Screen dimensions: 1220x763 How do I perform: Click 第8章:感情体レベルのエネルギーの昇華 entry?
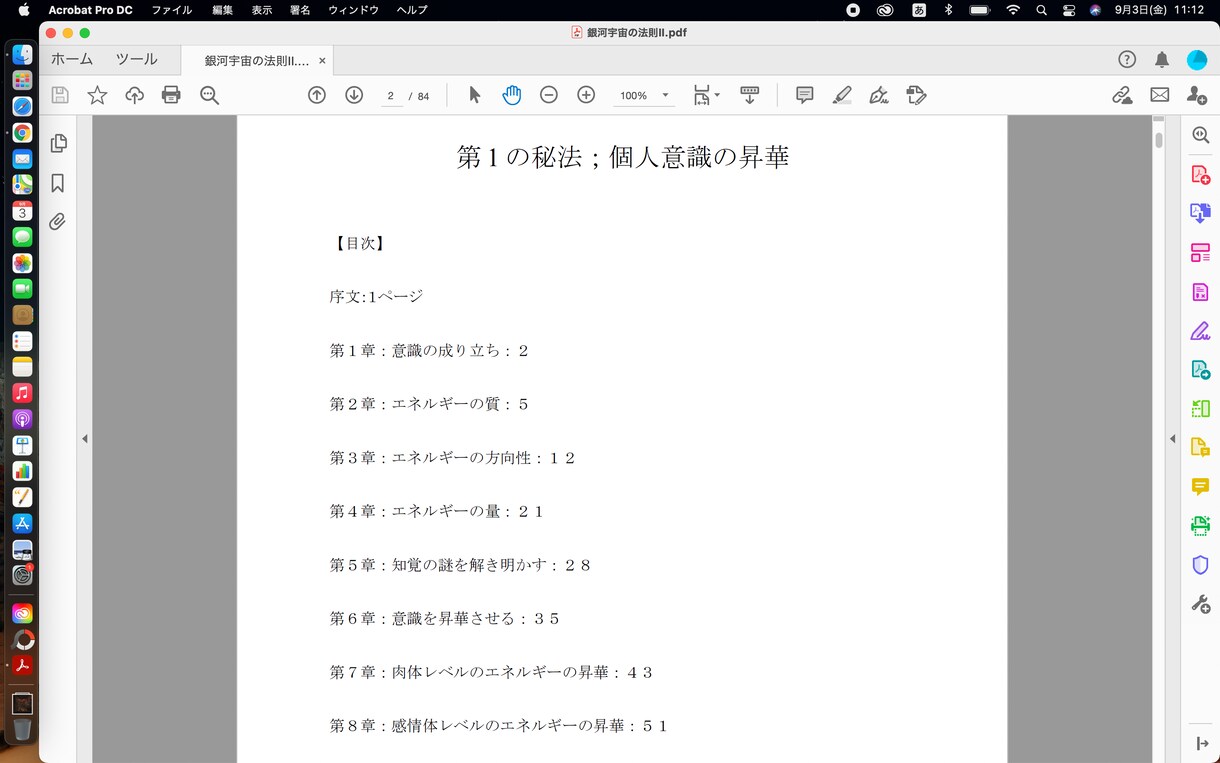click(x=499, y=726)
